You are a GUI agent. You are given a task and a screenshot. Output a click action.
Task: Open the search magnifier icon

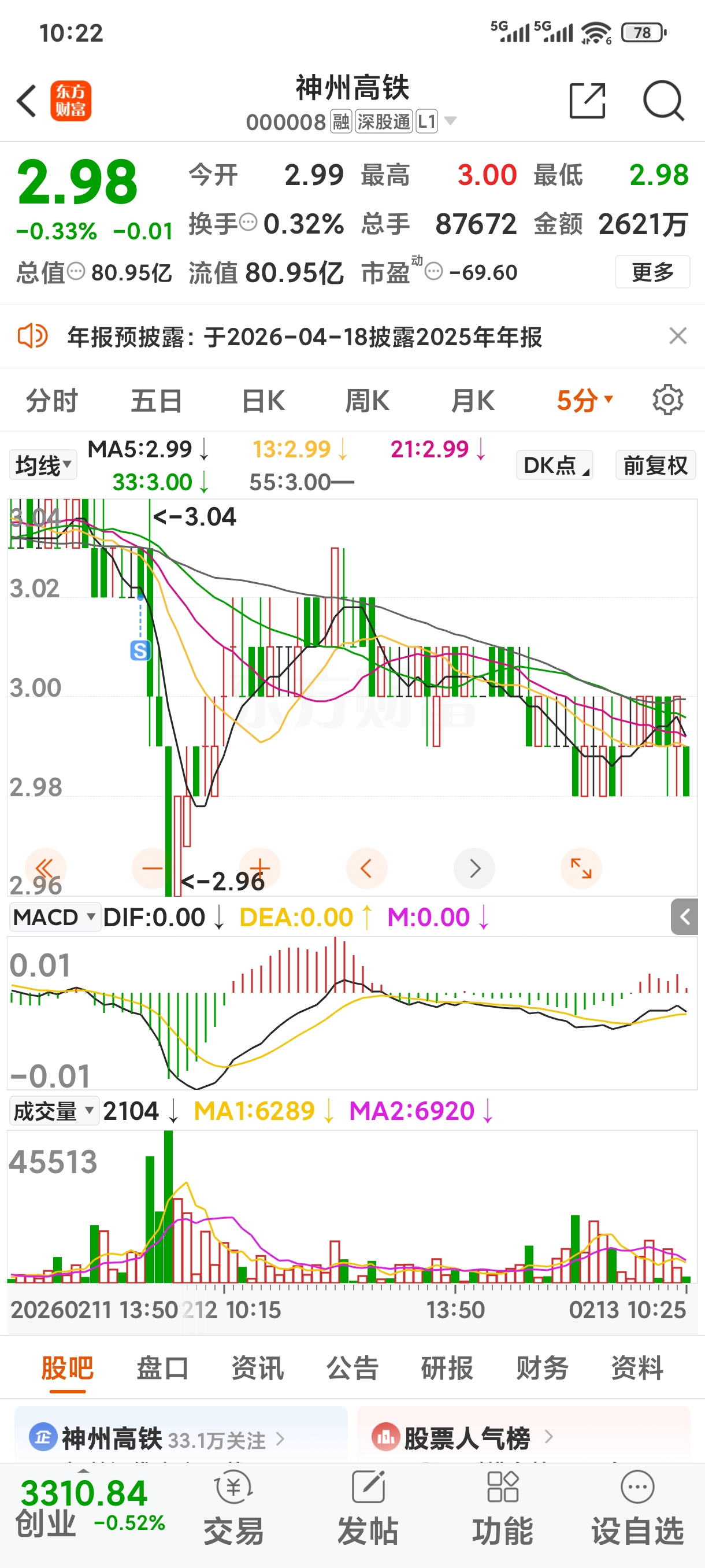pos(663,101)
